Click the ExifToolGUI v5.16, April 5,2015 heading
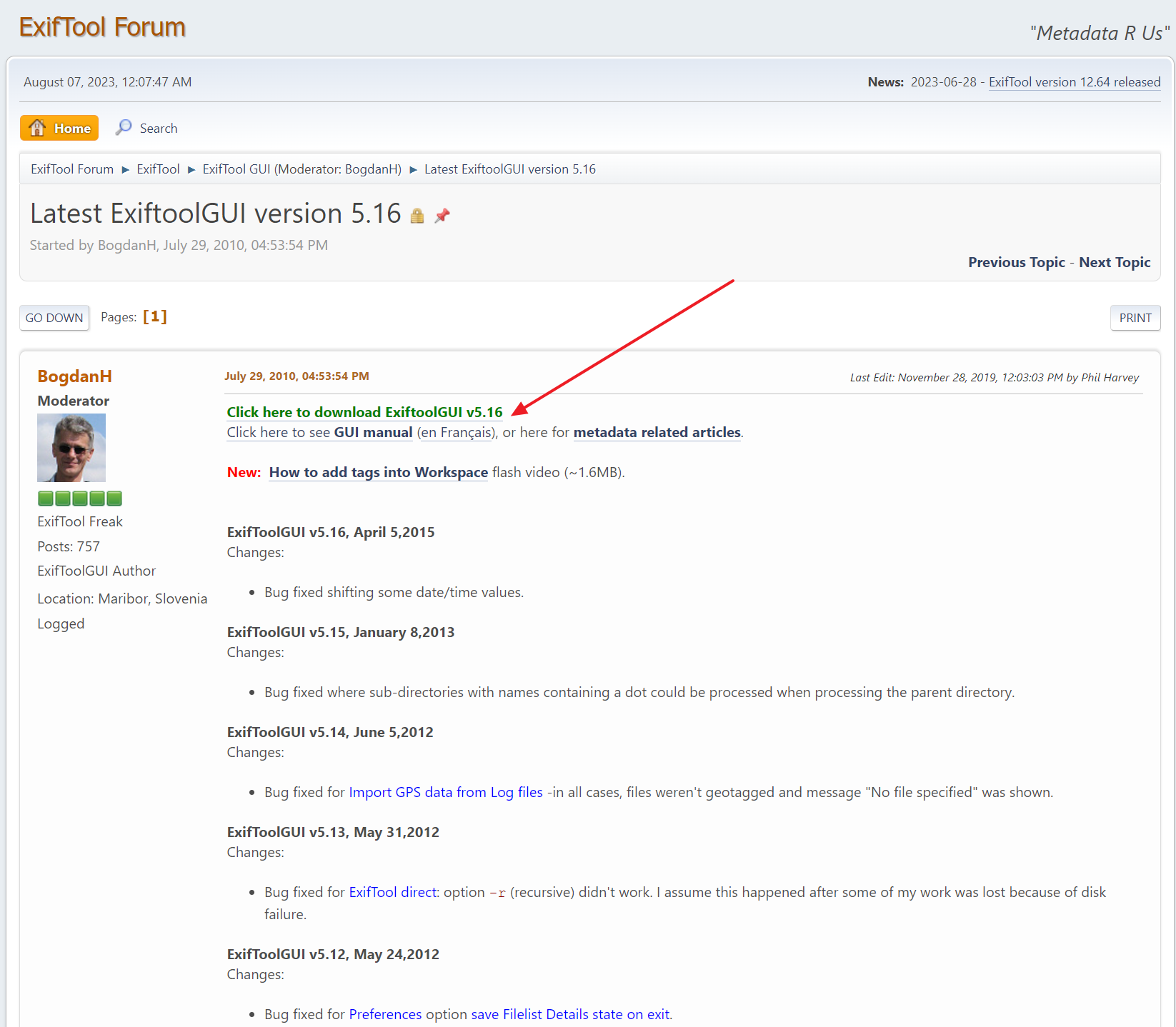Viewport: 1176px width, 1027px height. pos(331,532)
